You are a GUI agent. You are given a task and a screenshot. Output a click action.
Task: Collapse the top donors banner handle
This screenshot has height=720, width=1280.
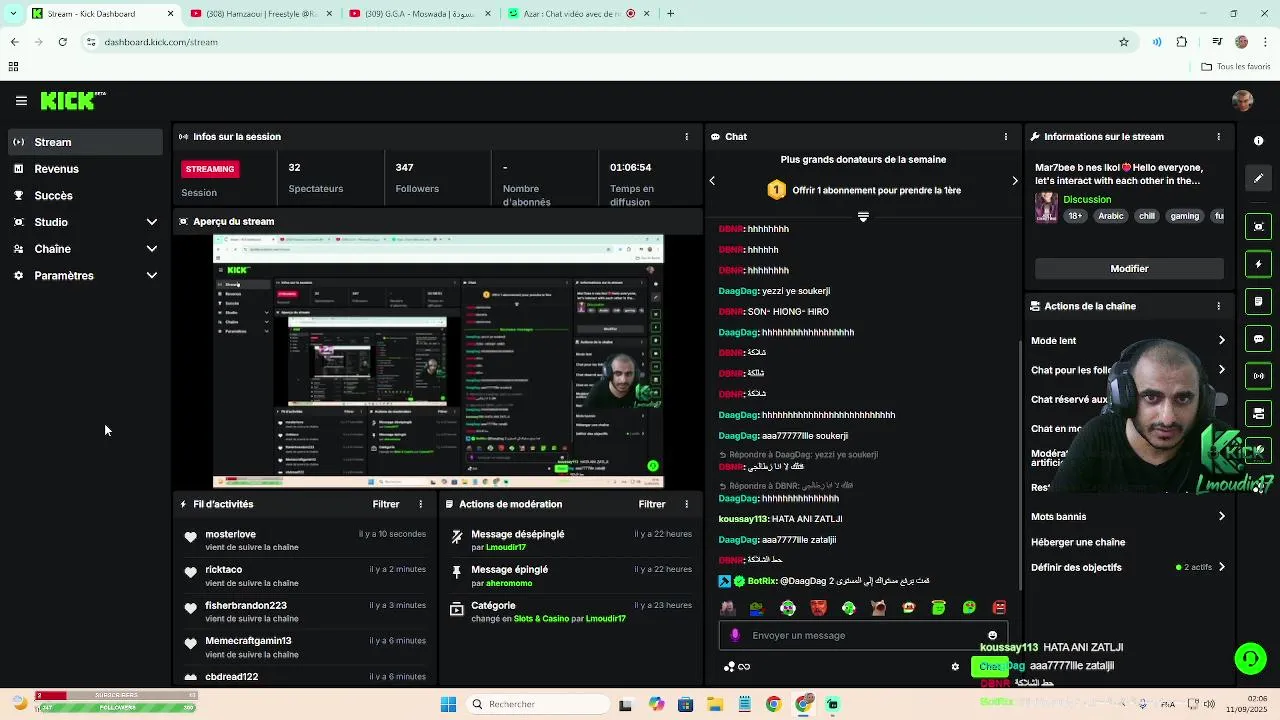point(863,217)
